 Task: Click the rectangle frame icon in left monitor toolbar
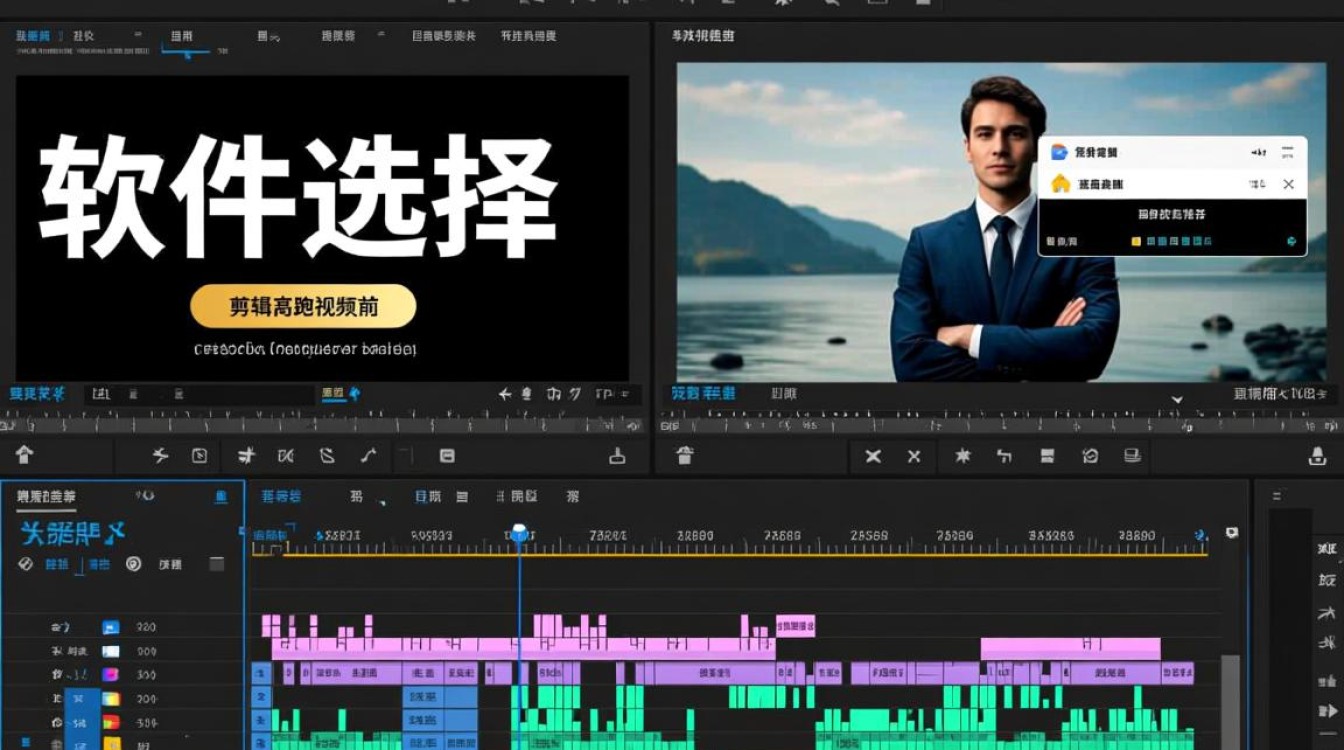click(447, 456)
